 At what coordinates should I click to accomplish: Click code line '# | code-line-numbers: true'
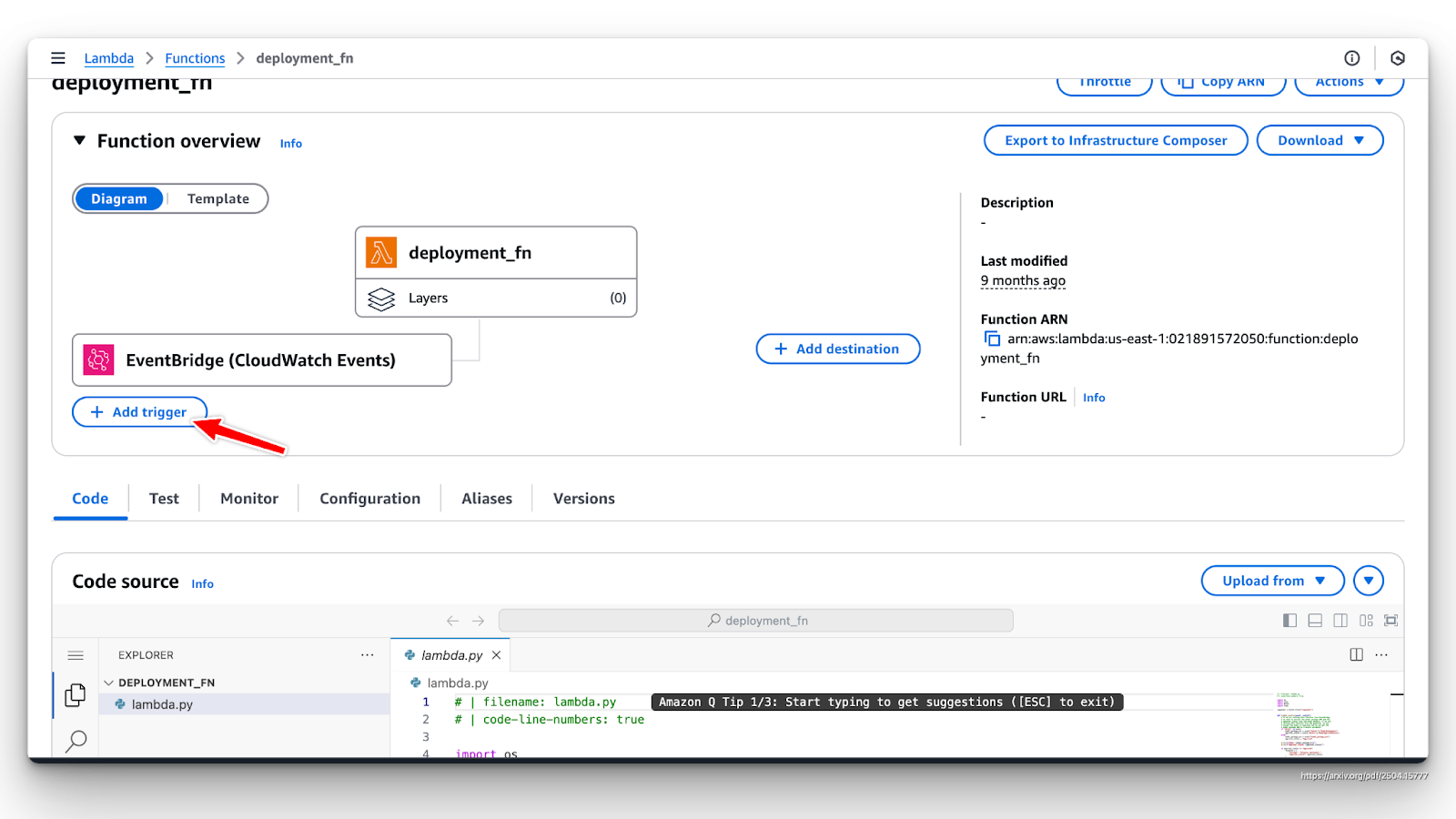550,720
